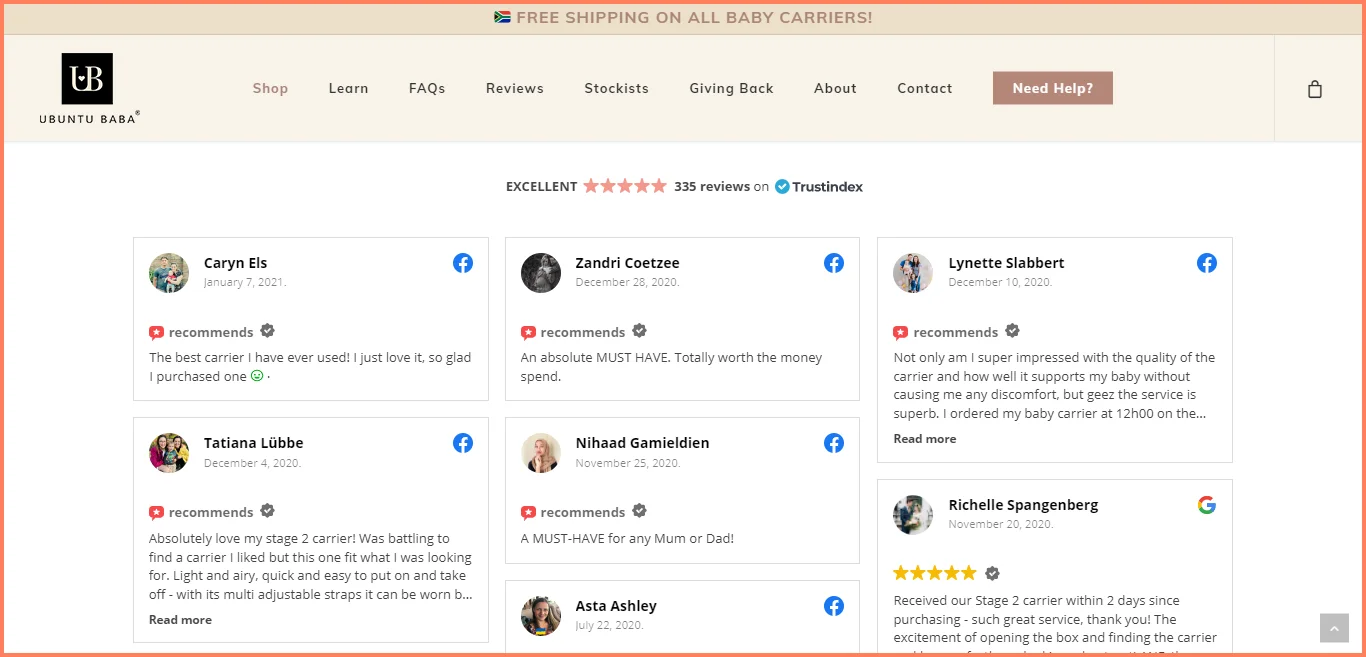The width and height of the screenshot is (1366, 657).
Task: Click the date November 20, 2020
Action: 1000,524
